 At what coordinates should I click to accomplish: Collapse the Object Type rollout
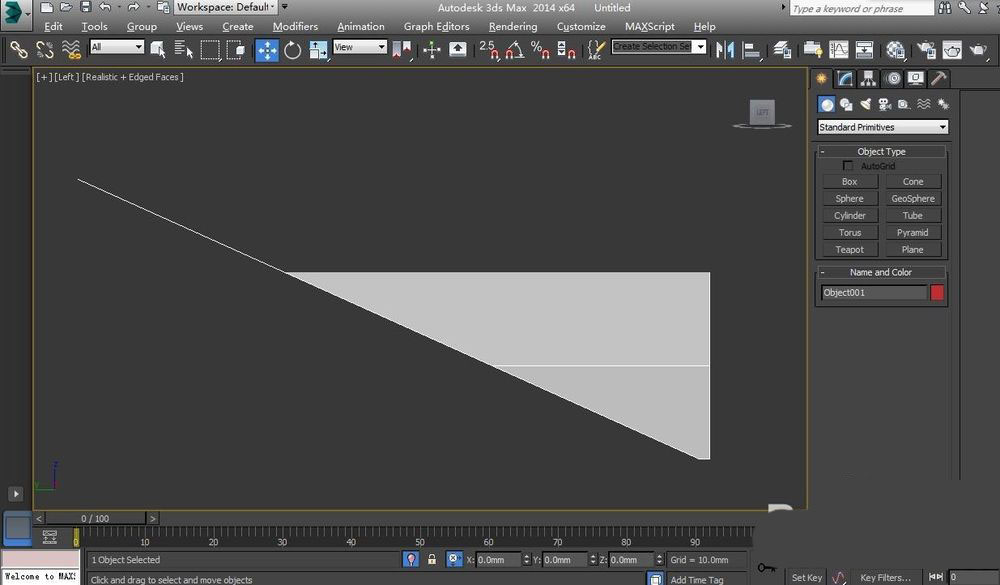pos(881,151)
